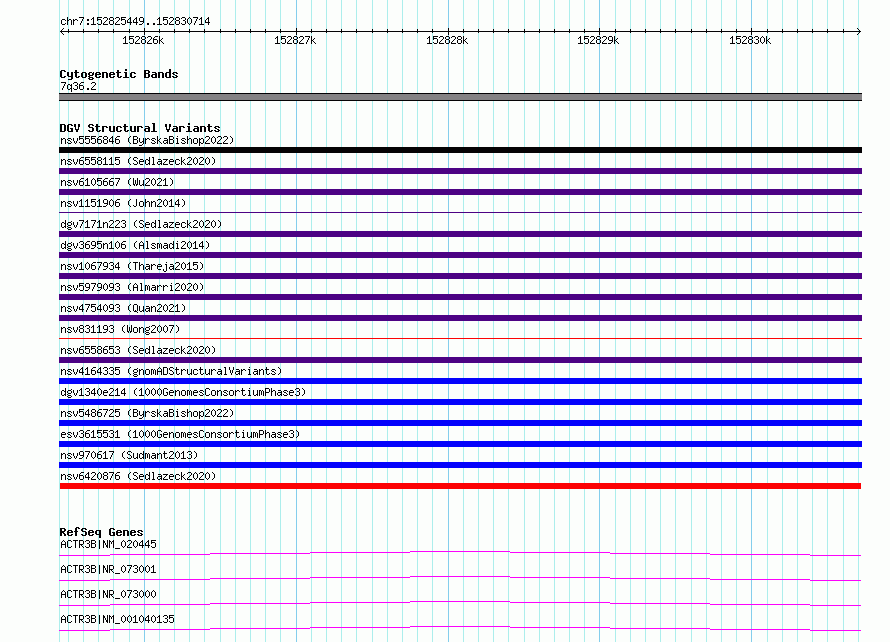
Task: Open nsv6558653 (Sedlazeck2020) variant label
Action: [x=138, y=350]
